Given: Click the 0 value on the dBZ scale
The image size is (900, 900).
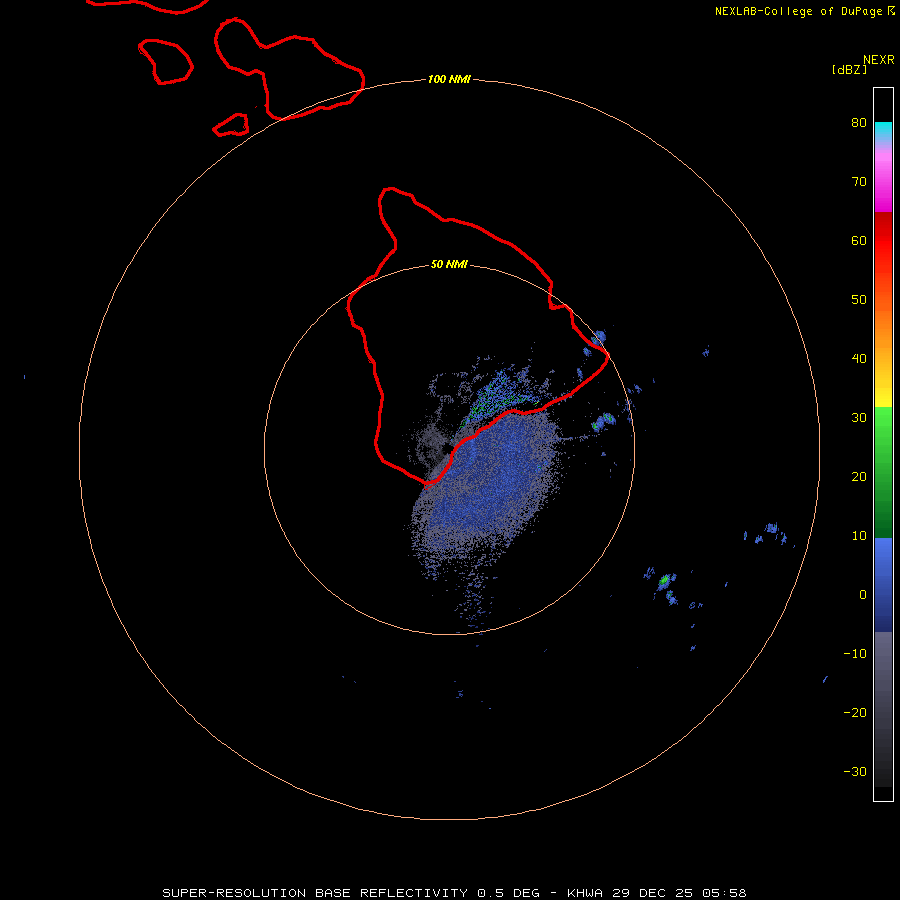Looking at the screenshot, I should point(863,595).
